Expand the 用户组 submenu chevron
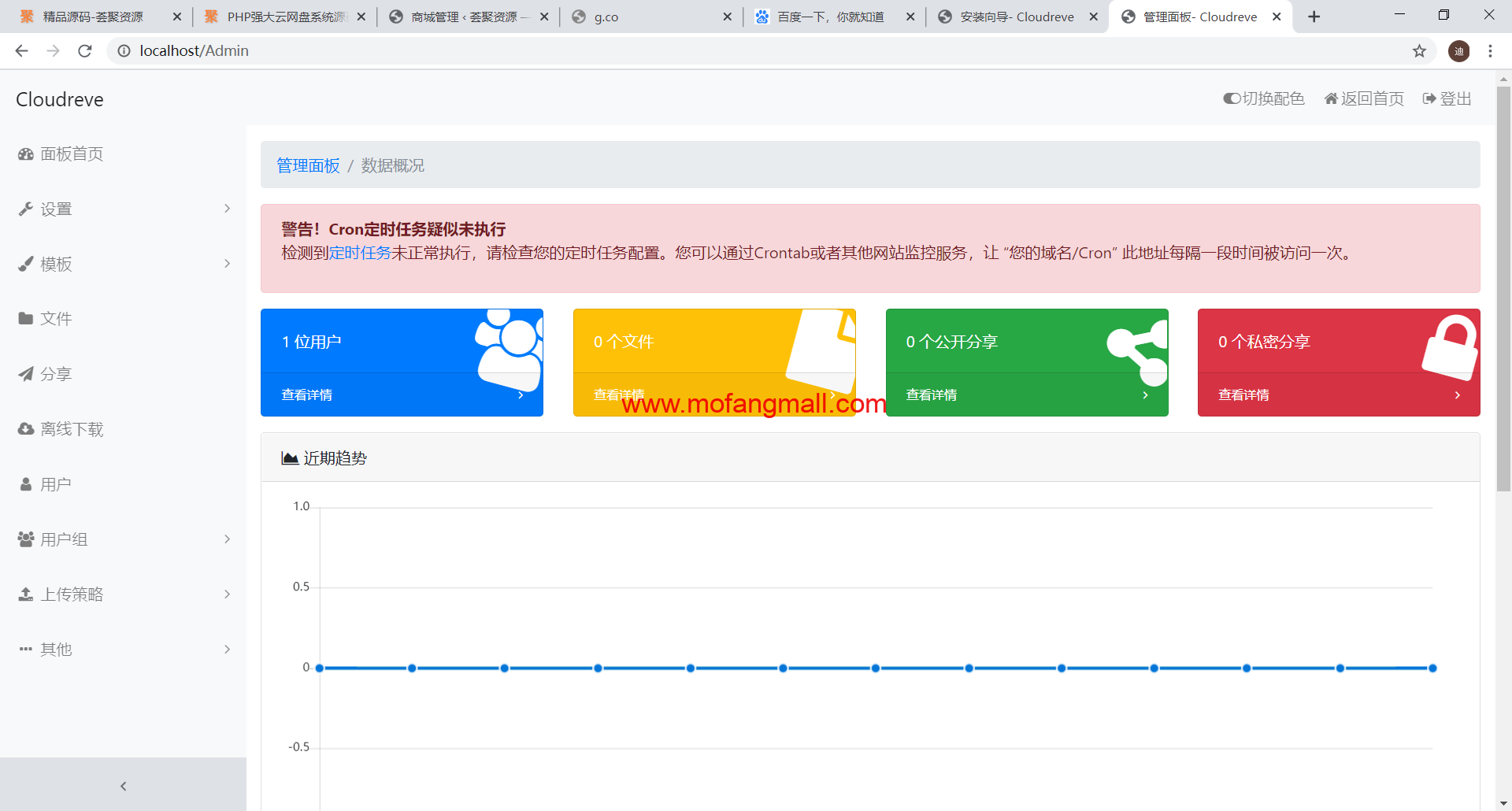This screenshot has height=811, width=1512. pos(227,539)
